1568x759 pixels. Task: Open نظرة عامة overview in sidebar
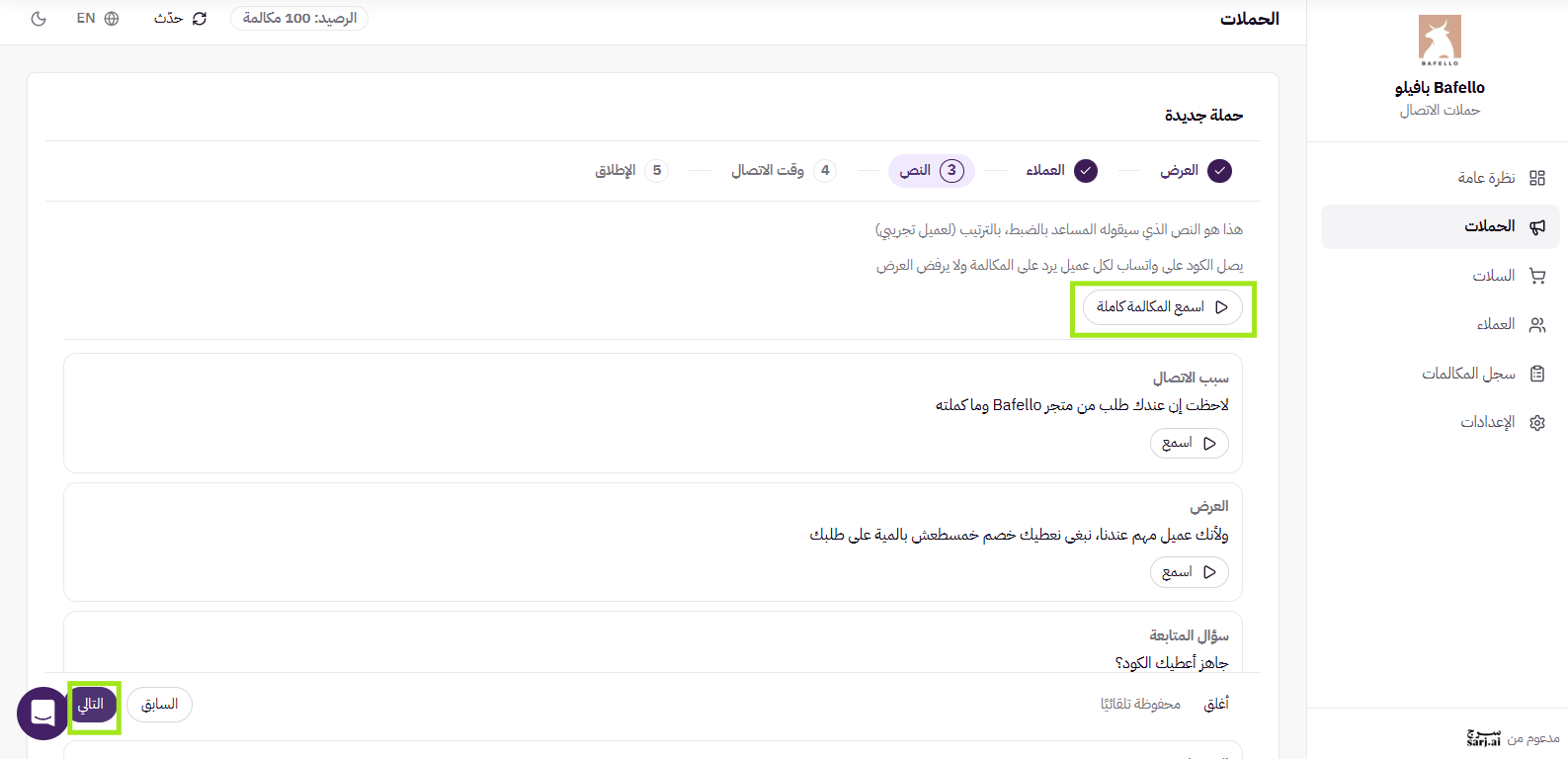(x=1441, y=178)
